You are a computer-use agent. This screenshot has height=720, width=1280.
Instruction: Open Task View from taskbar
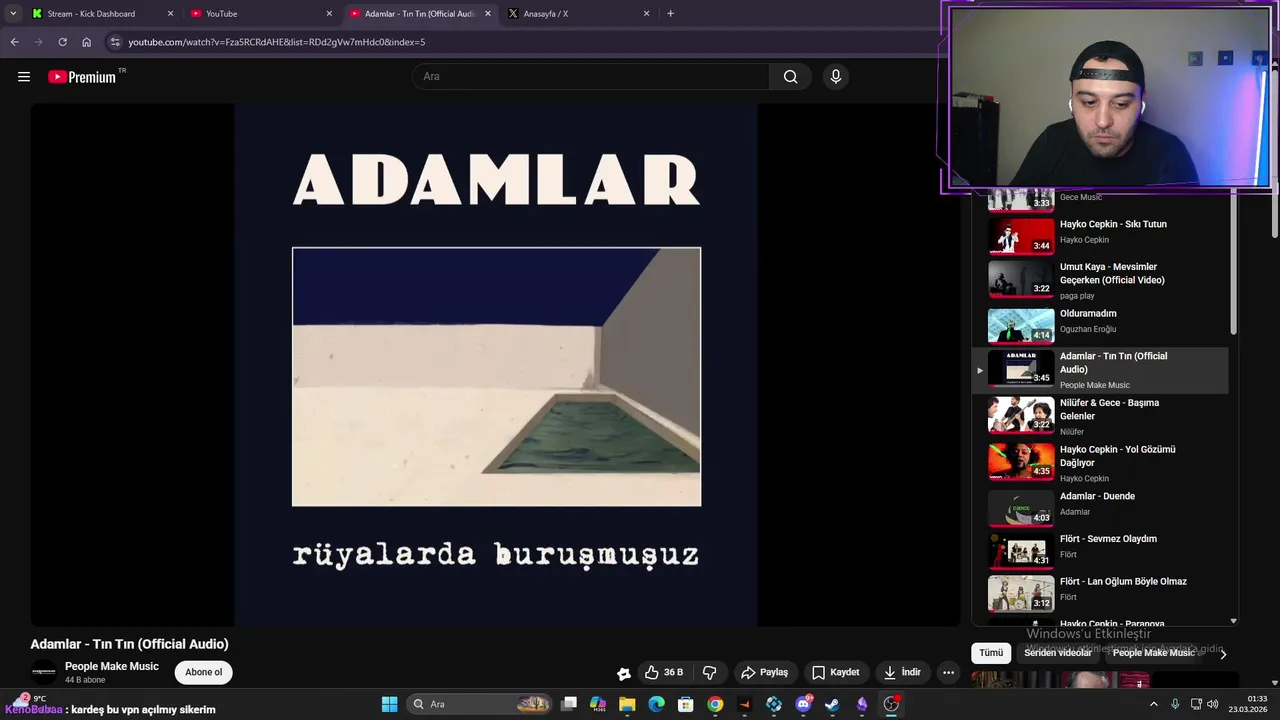coord(569,704)
